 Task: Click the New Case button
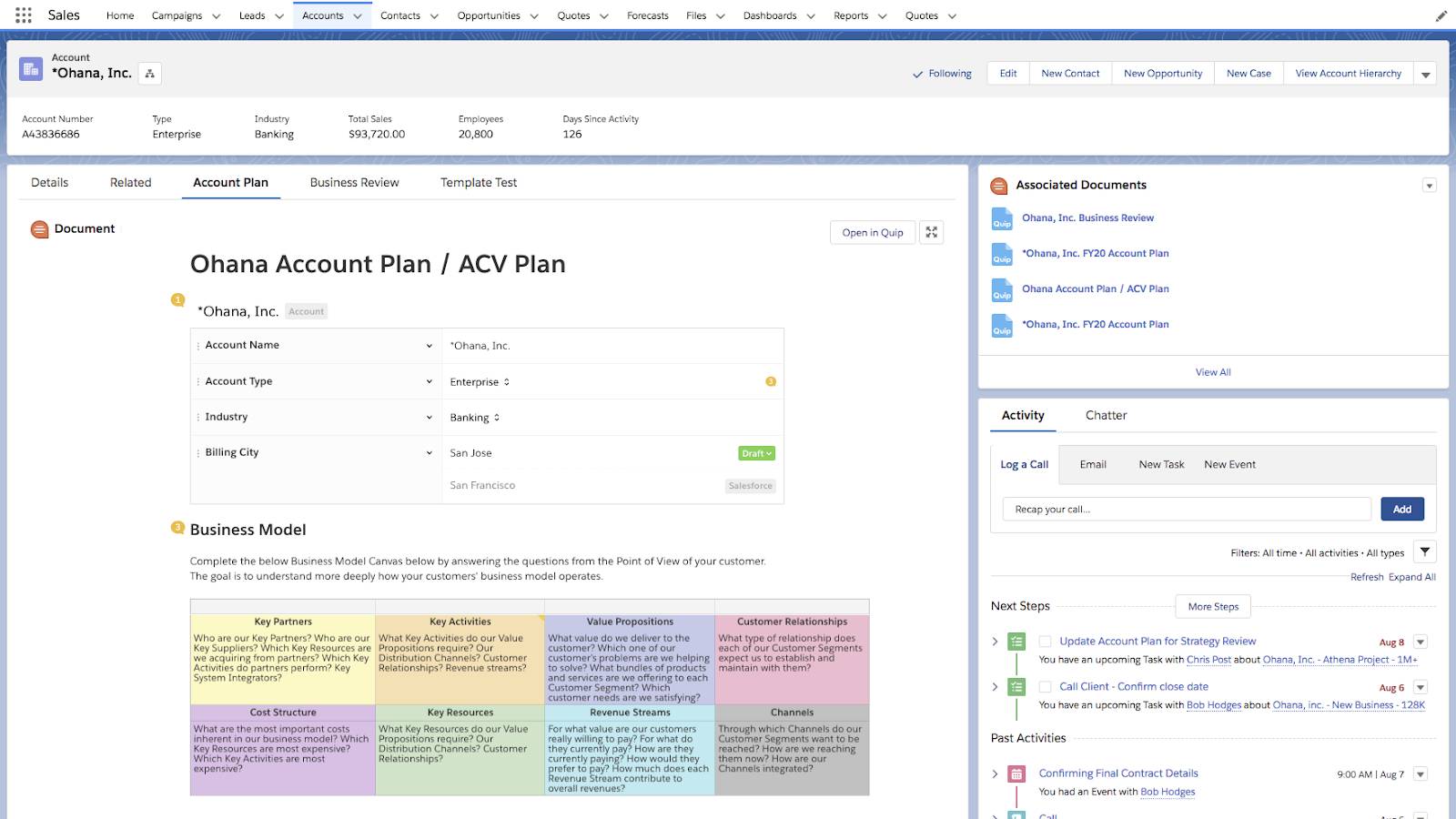tap(1249, 74)
